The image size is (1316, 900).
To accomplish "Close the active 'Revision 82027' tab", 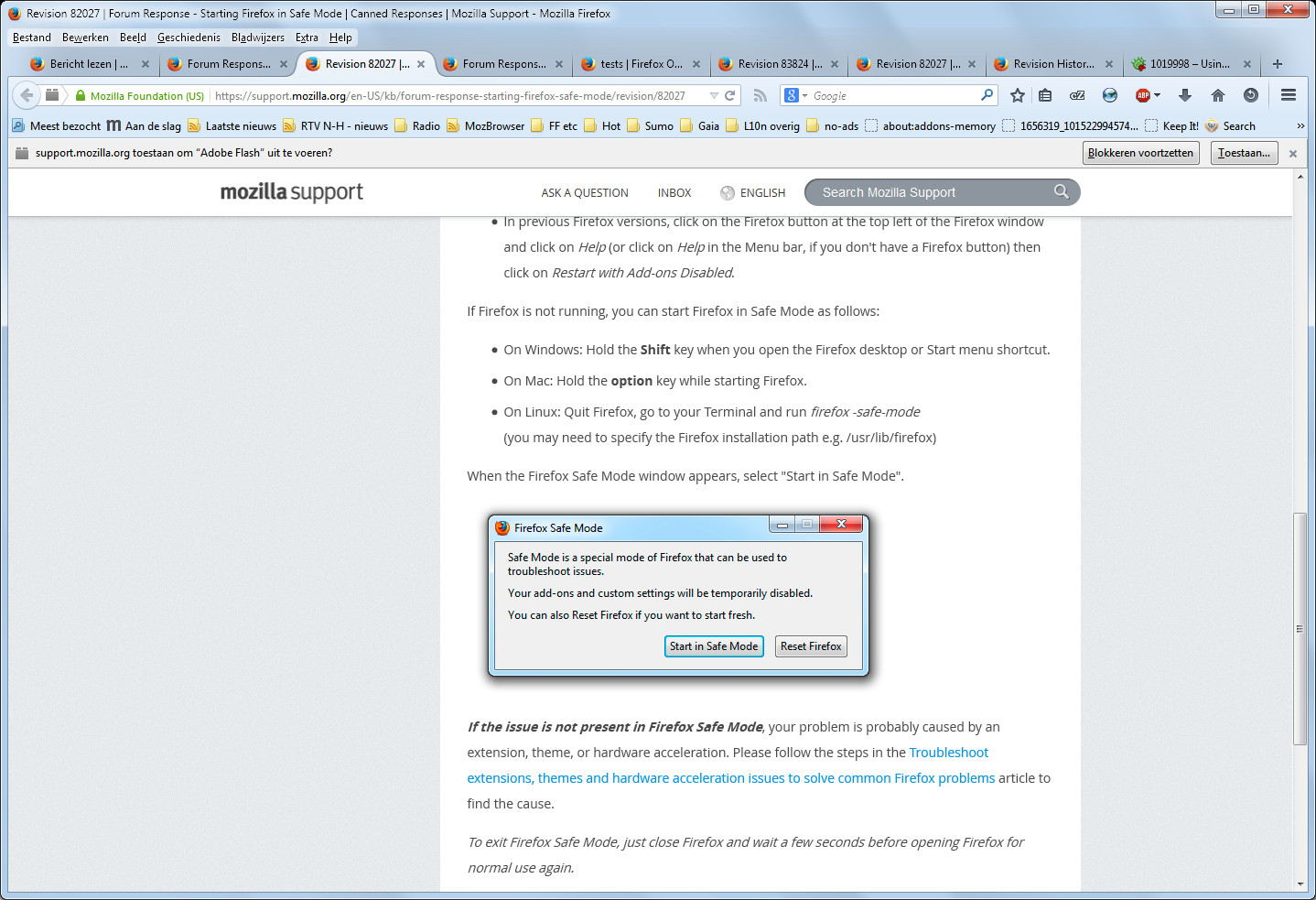I will point(421,64).
